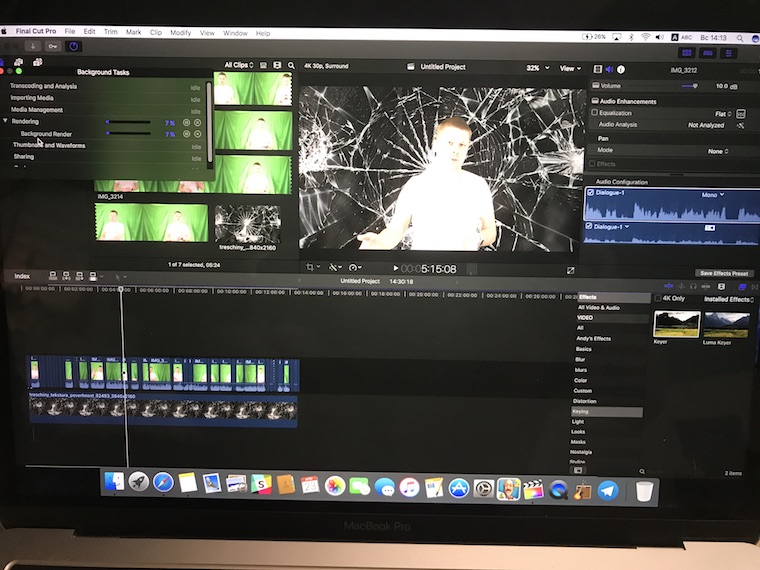The height and width of the screenshot is (570, 760).
Task: Click the insert clip edit icon
Action: [x=66, y=276]
